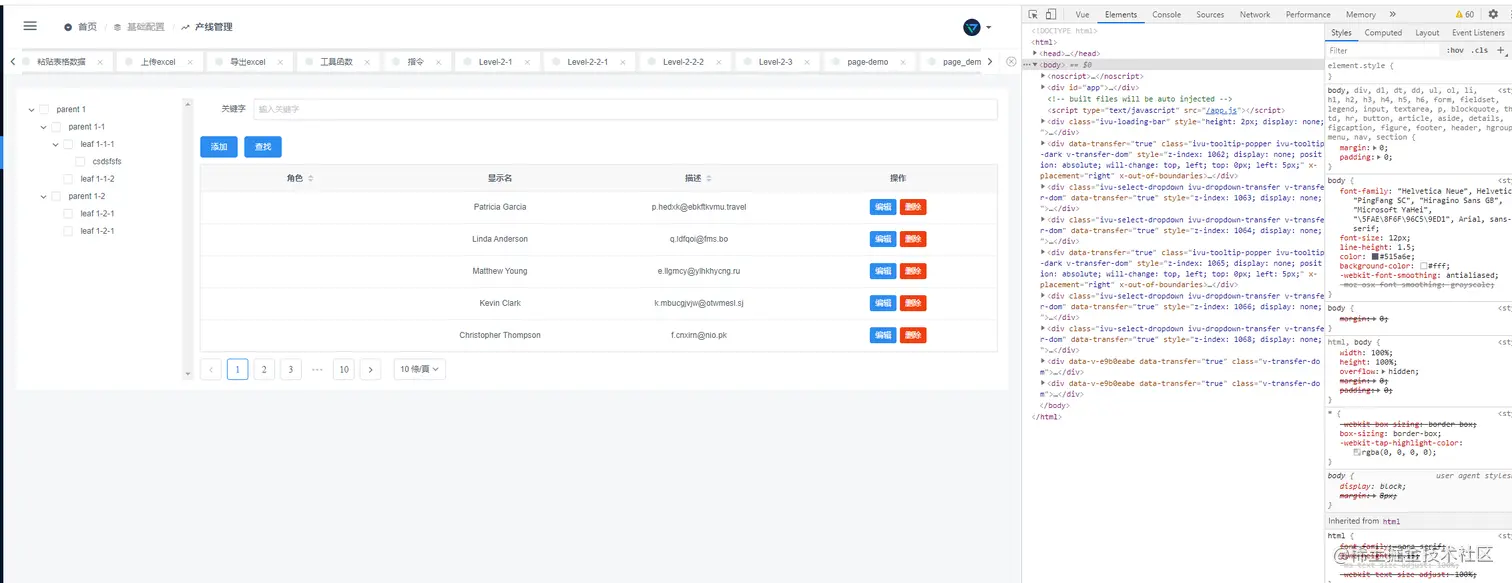Switch to the Computed styles tab

coord(1383,33)
